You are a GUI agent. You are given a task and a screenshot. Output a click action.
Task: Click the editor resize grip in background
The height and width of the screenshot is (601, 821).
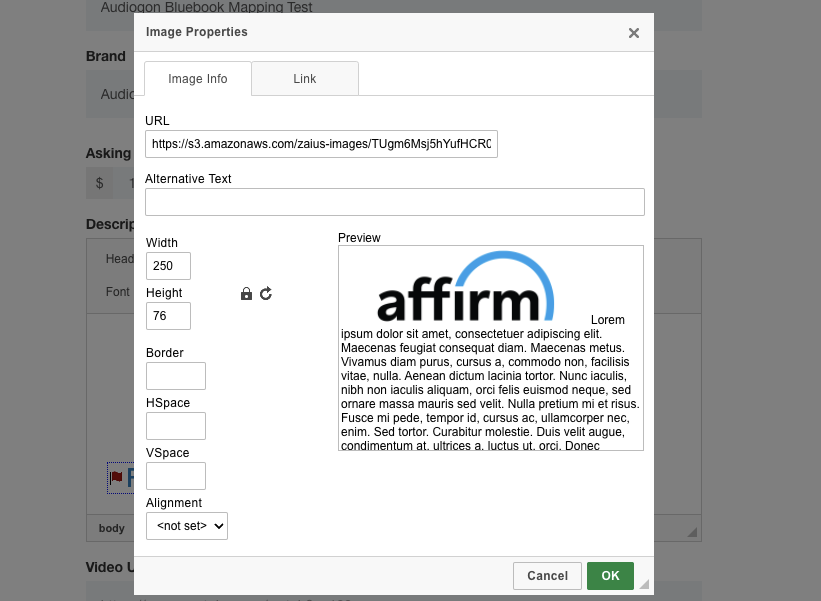point(692,532)
